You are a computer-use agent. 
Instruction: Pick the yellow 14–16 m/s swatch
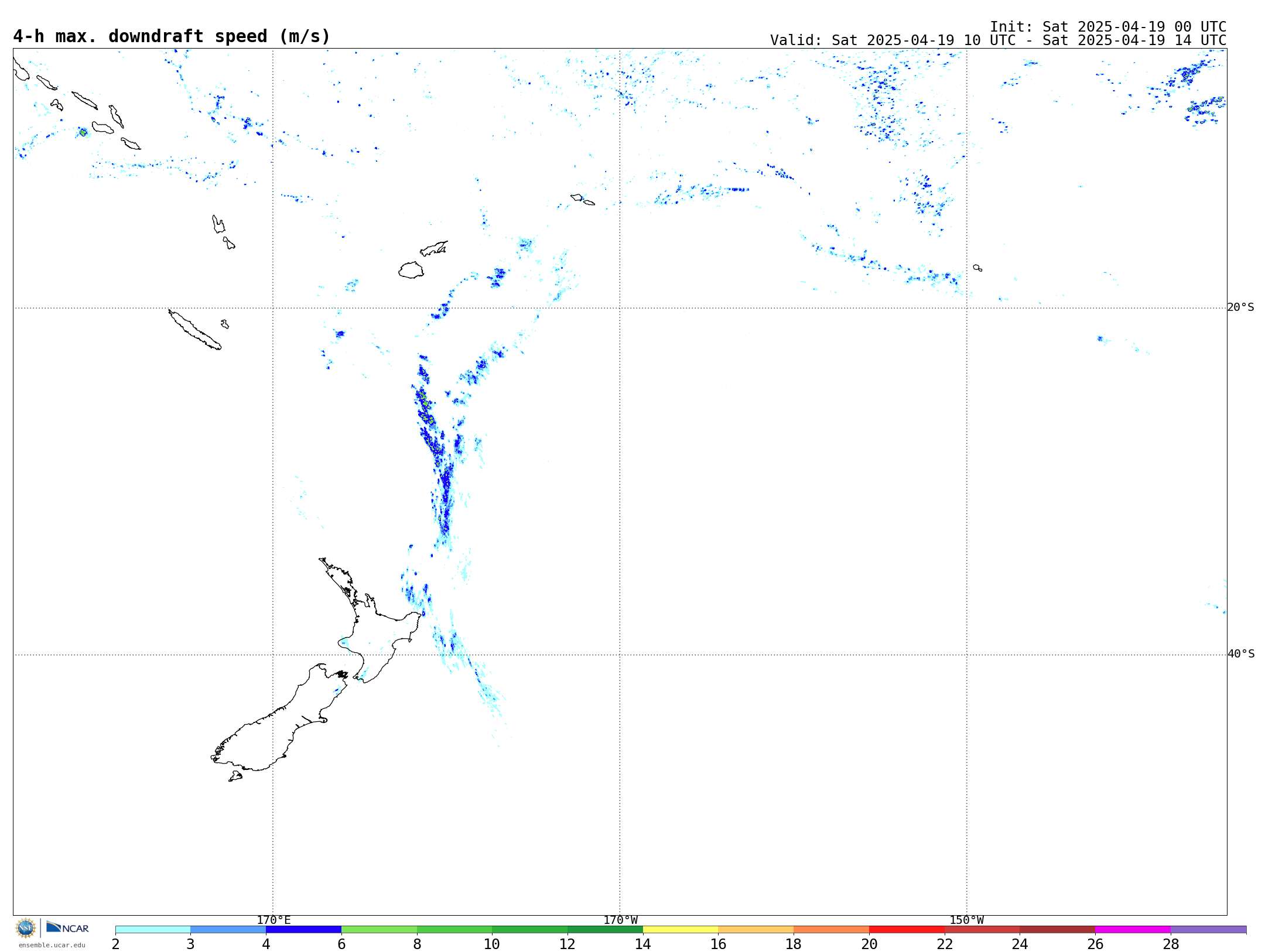[681, 930]
